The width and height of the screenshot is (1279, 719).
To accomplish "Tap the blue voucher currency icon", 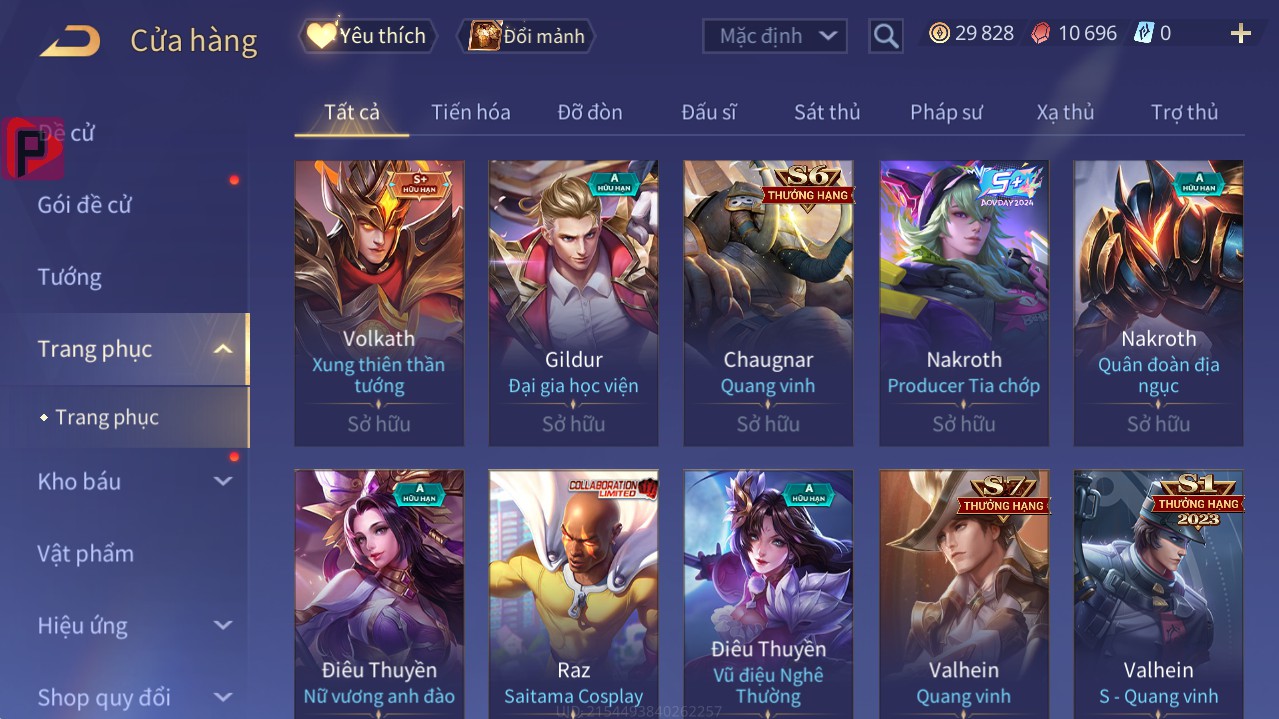I will [1143, 33].
